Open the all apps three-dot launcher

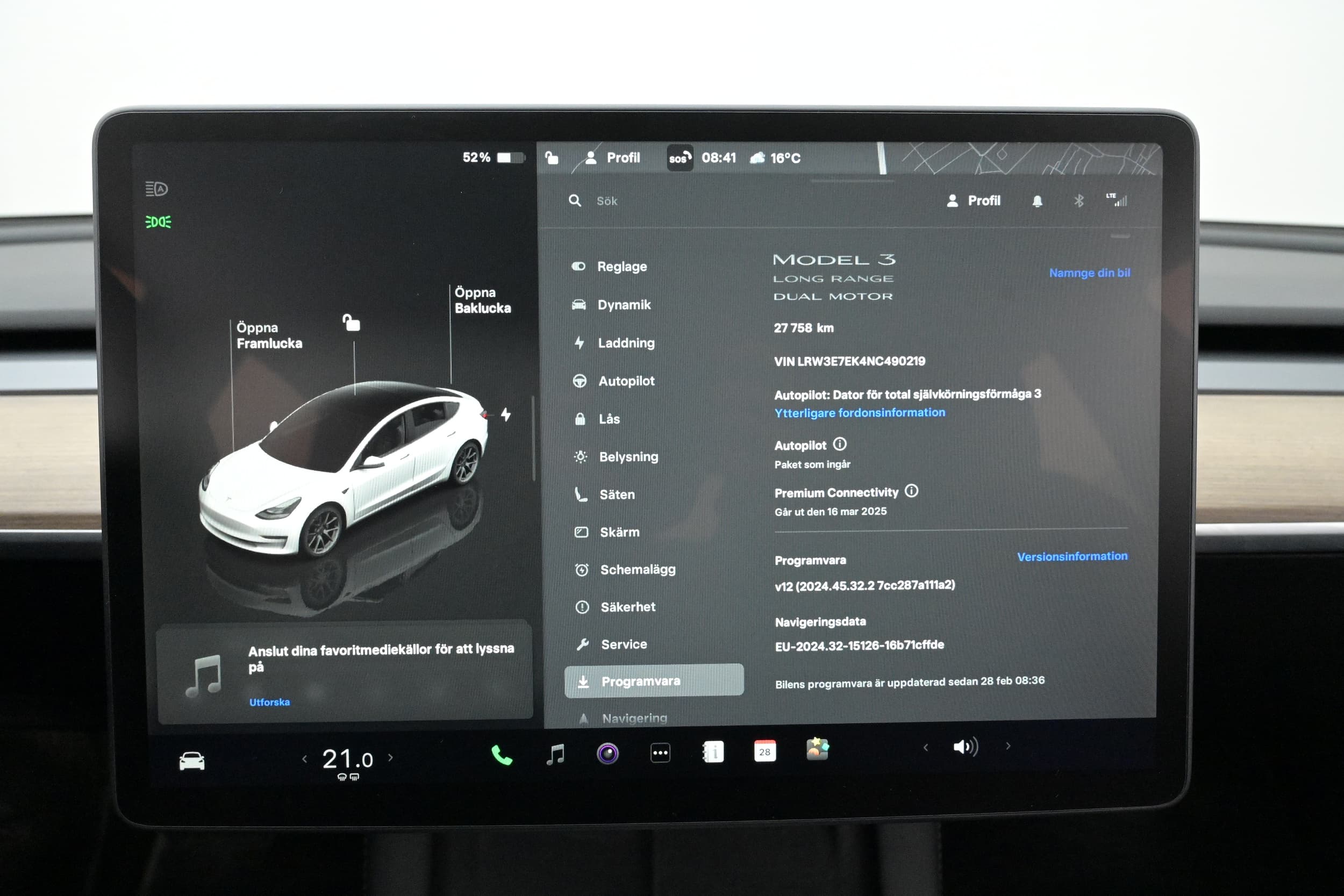[x=660, y=752]
